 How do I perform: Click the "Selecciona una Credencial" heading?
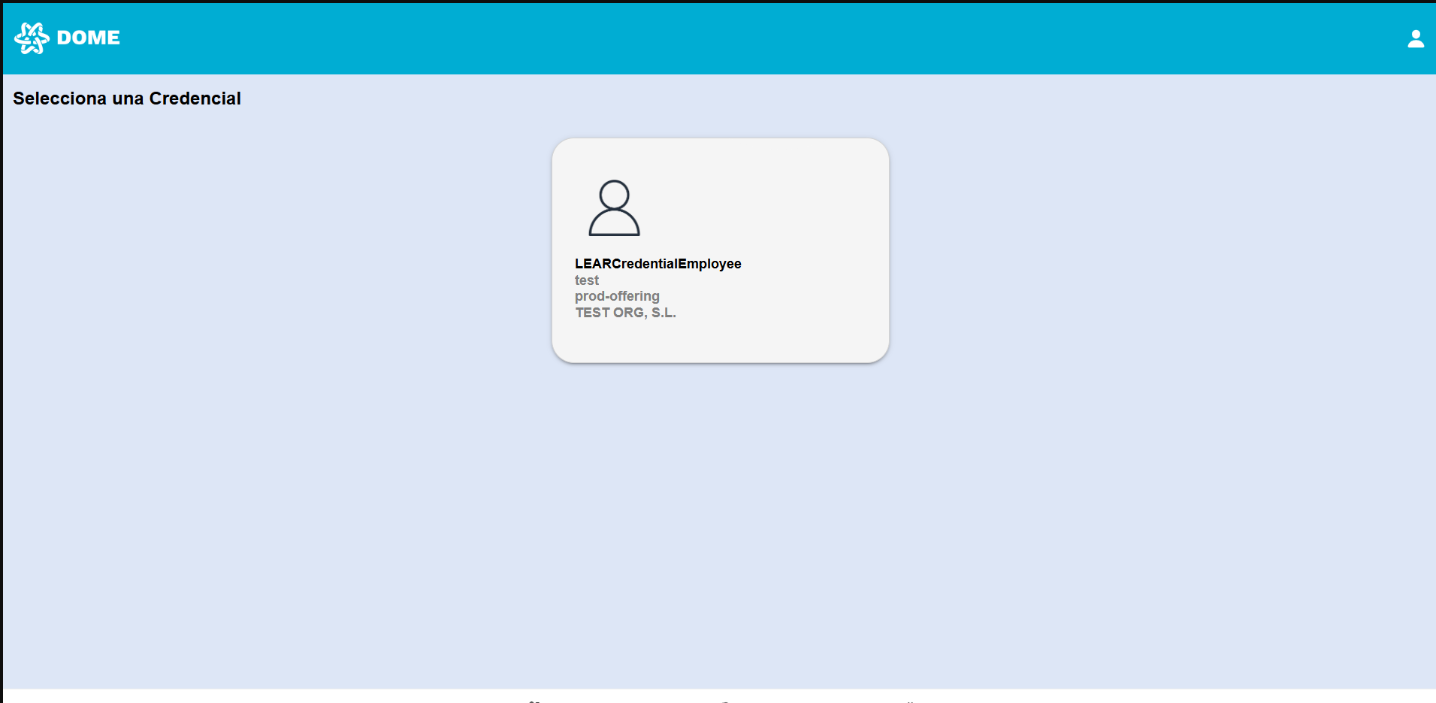[x=127, y=99]
